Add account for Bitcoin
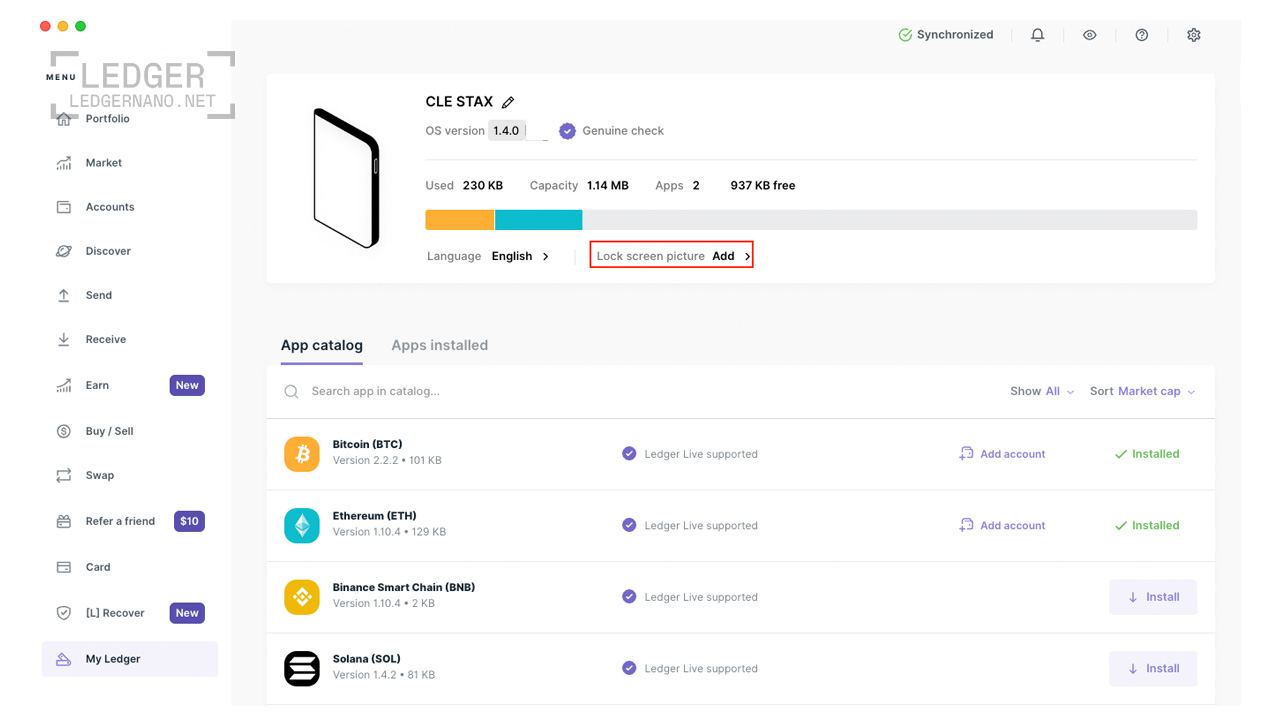The width and height of the screenshot is (1280, 720). pos(1002,454)
